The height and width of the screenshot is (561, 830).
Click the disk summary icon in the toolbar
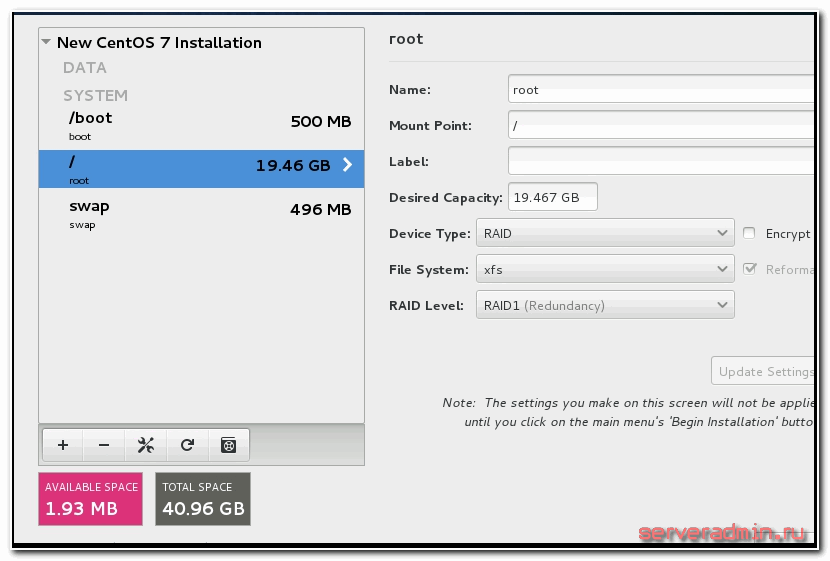coord(228,445)
